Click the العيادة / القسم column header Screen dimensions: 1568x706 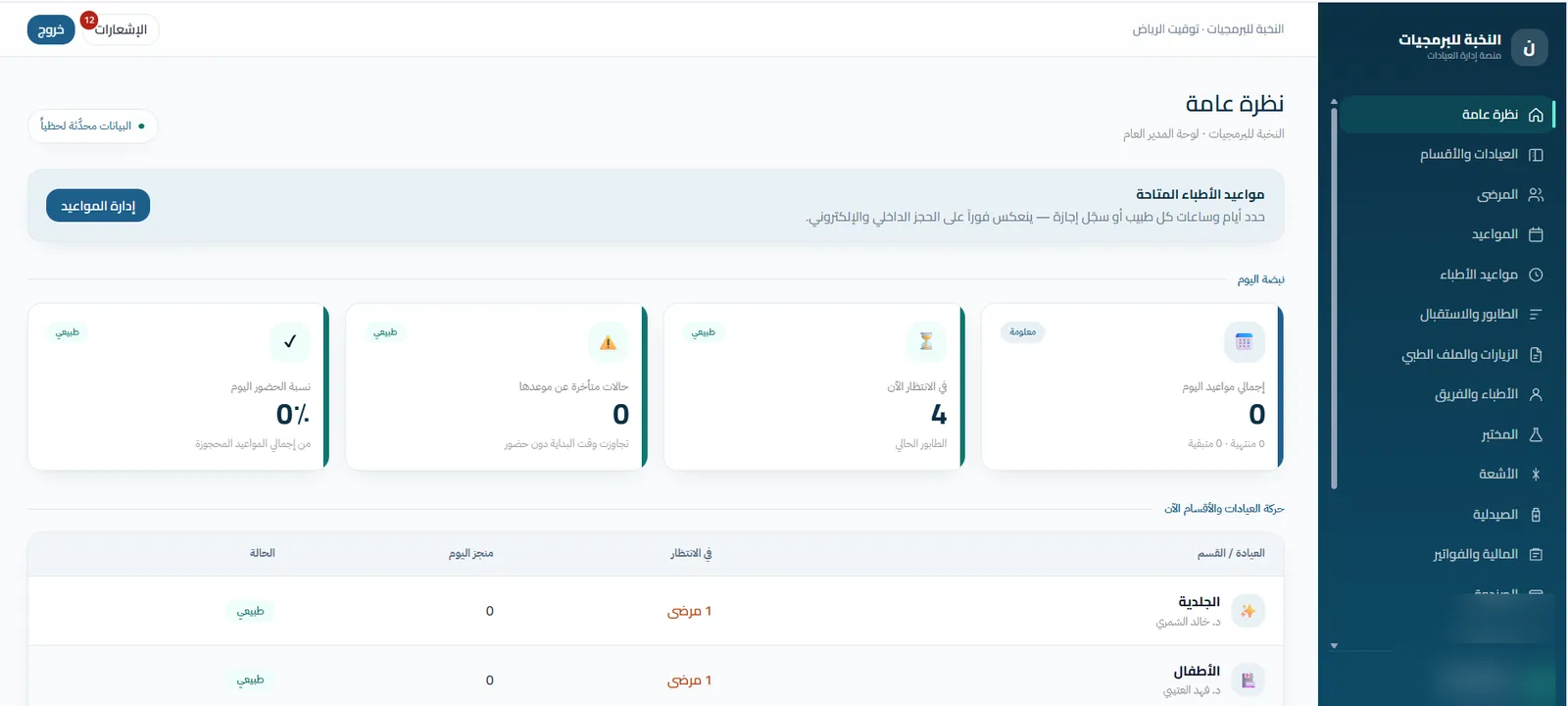coord(1231,553)
